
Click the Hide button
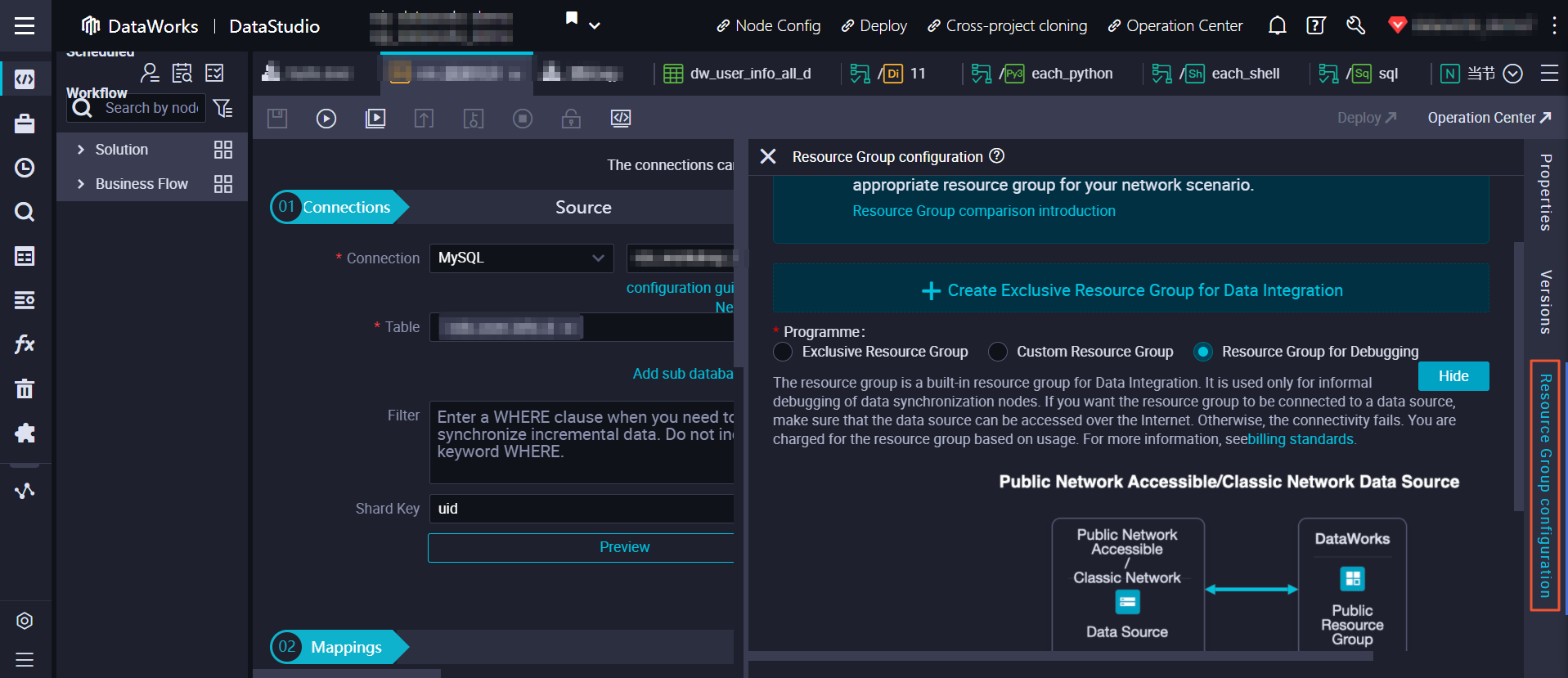1453,376
